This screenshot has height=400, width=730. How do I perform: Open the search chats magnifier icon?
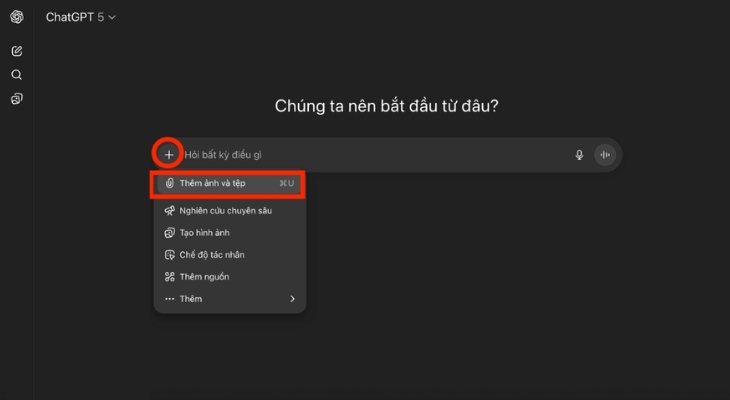17,75
